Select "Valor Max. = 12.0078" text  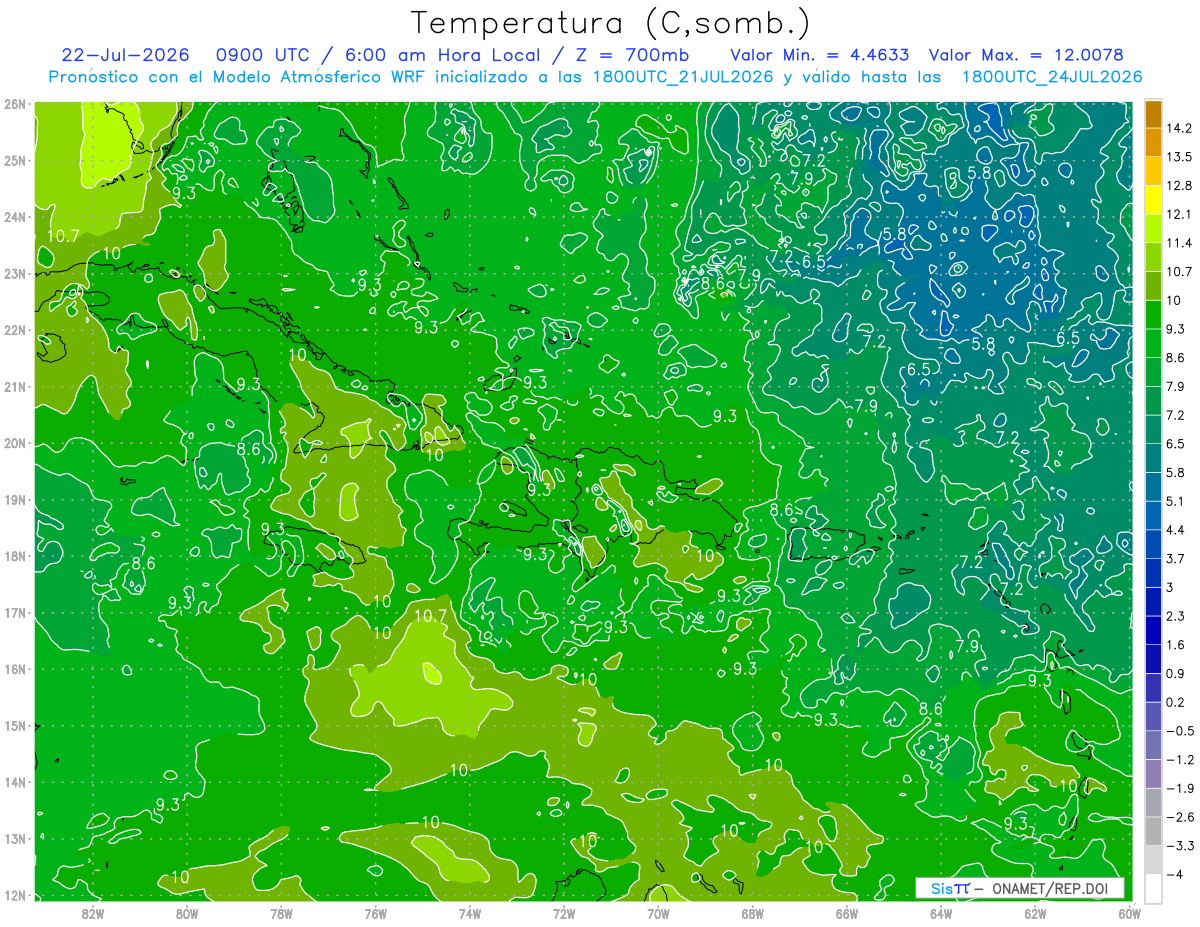(1026, 55)
